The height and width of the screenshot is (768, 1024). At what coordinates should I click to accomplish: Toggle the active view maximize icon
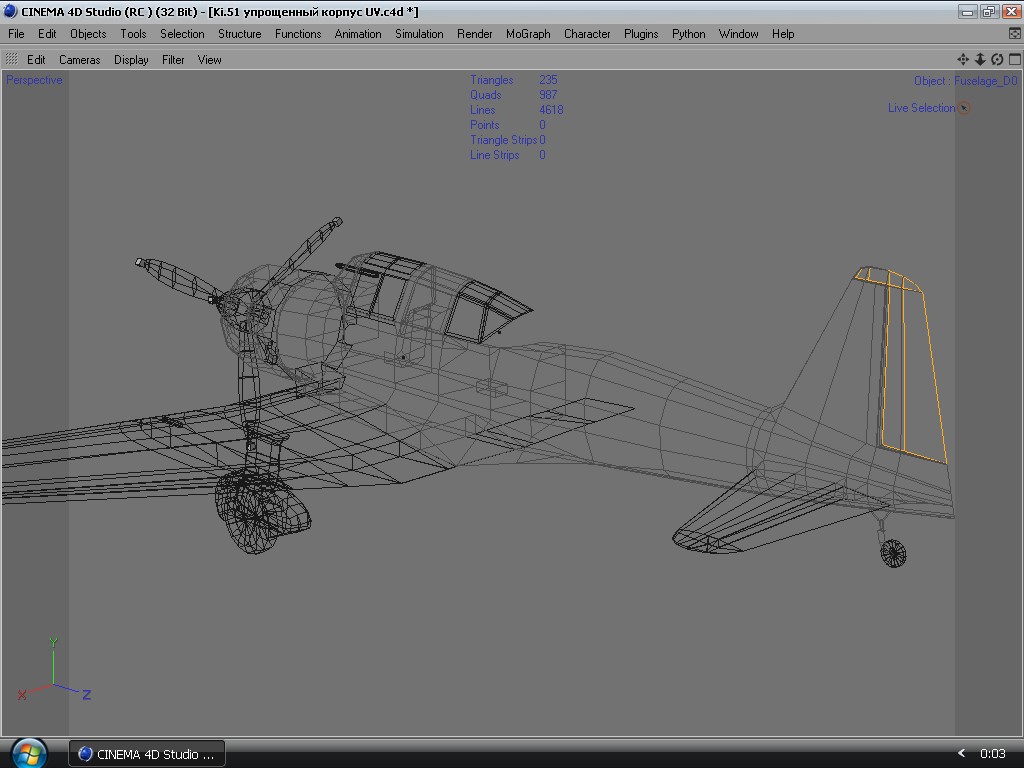[1014, 60]
